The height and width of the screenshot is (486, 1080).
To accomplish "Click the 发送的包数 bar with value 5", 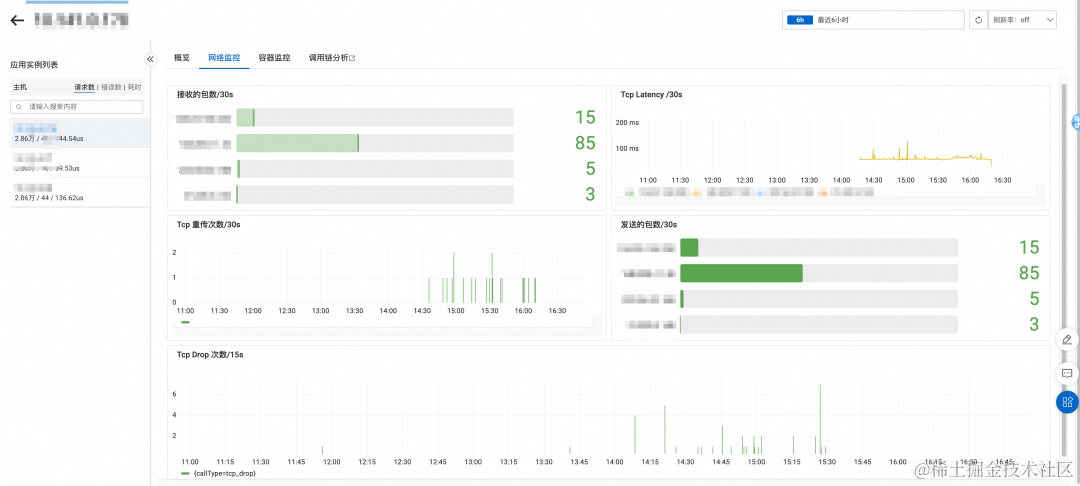I will 819,299.
